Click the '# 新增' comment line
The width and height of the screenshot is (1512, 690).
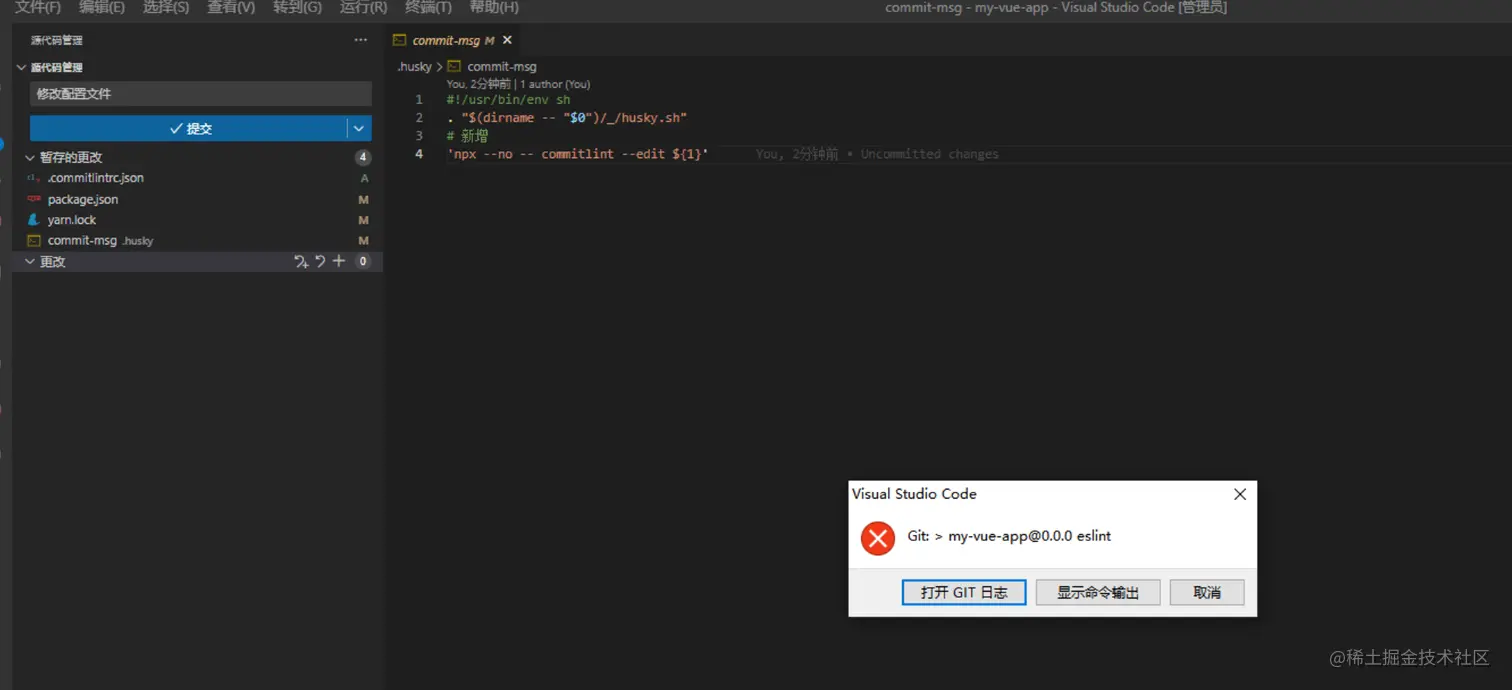pyautogui.click(x=467, y=136)
